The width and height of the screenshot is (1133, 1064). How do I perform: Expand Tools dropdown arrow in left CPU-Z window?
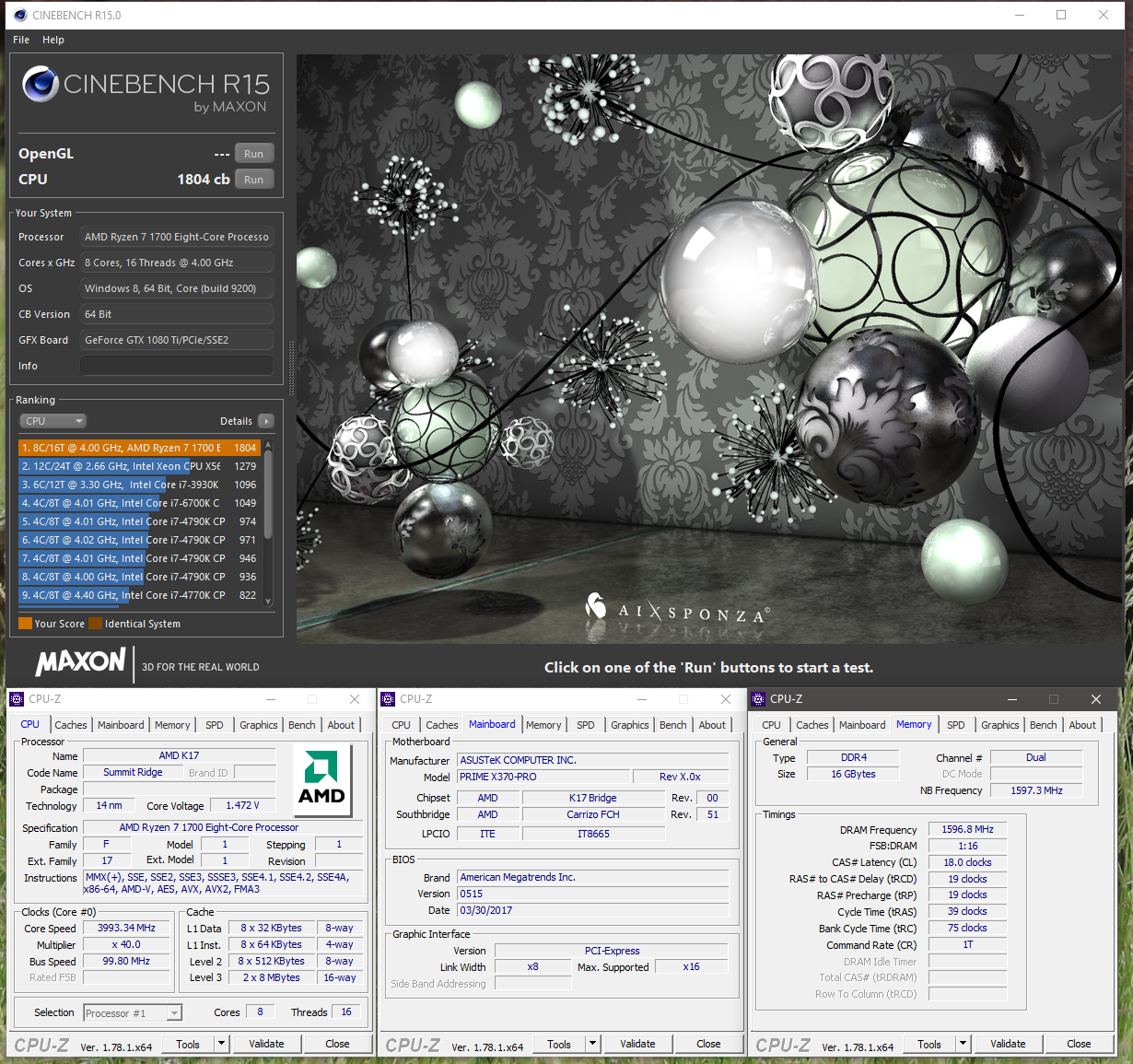coord(221,1044)
